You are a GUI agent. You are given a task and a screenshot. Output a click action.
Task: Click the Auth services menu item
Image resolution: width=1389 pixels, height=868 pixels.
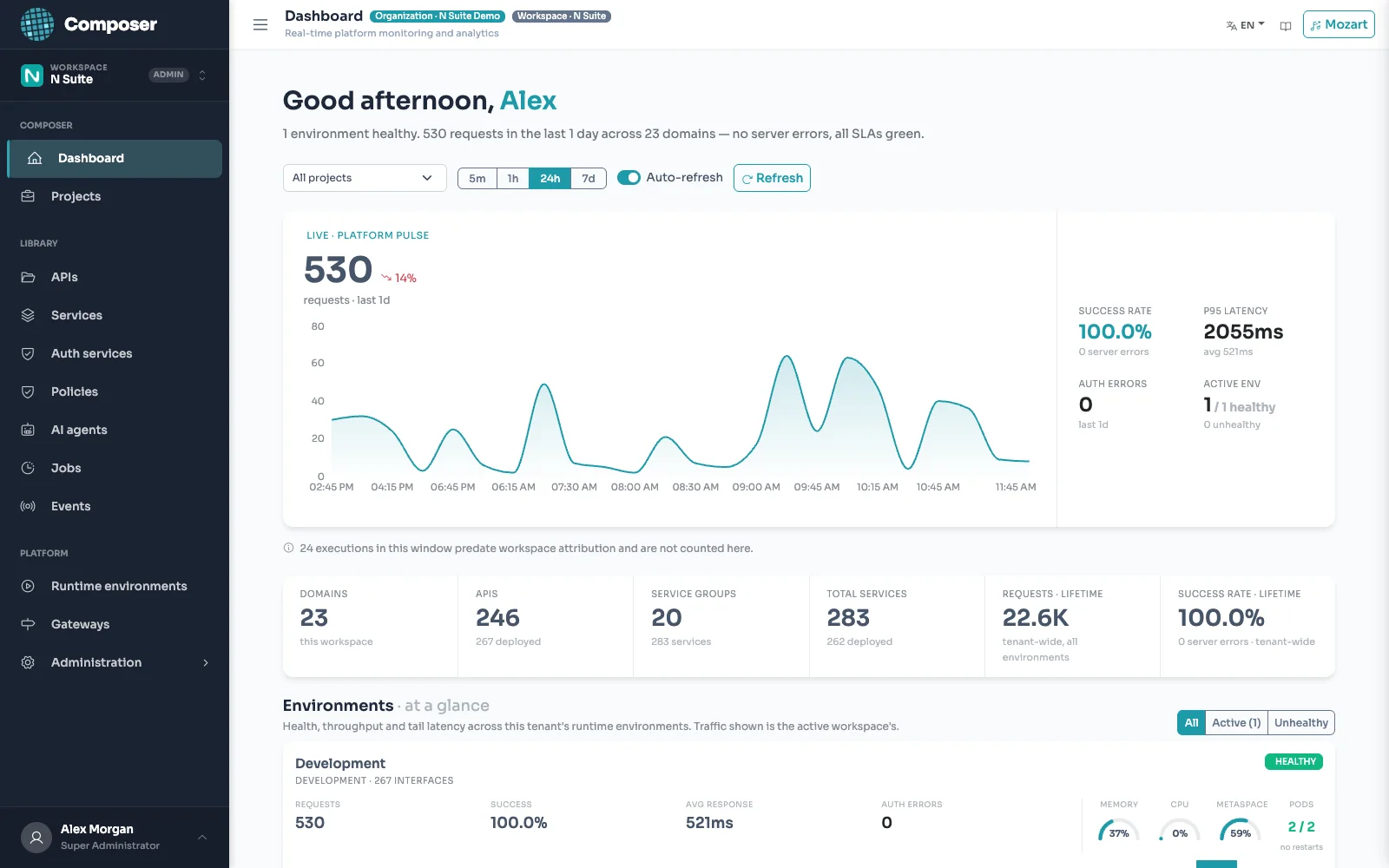(115, 353)
